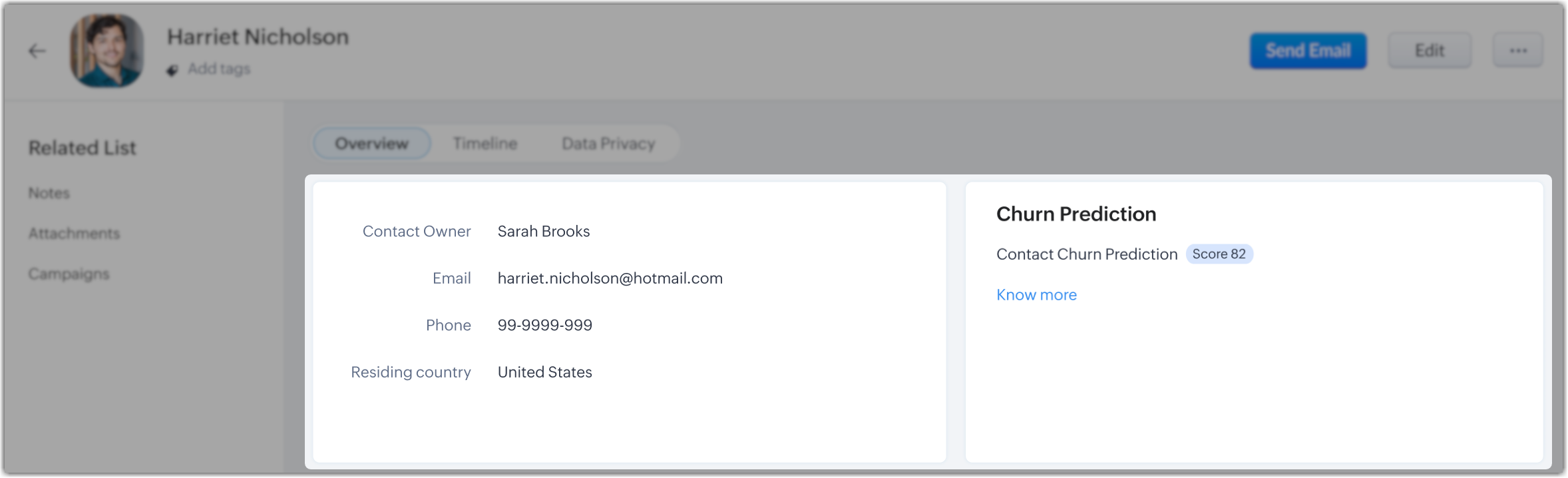Click the Contact Owner value Sarah Brooks
The image size is (1568, 478).
point(543,232)
